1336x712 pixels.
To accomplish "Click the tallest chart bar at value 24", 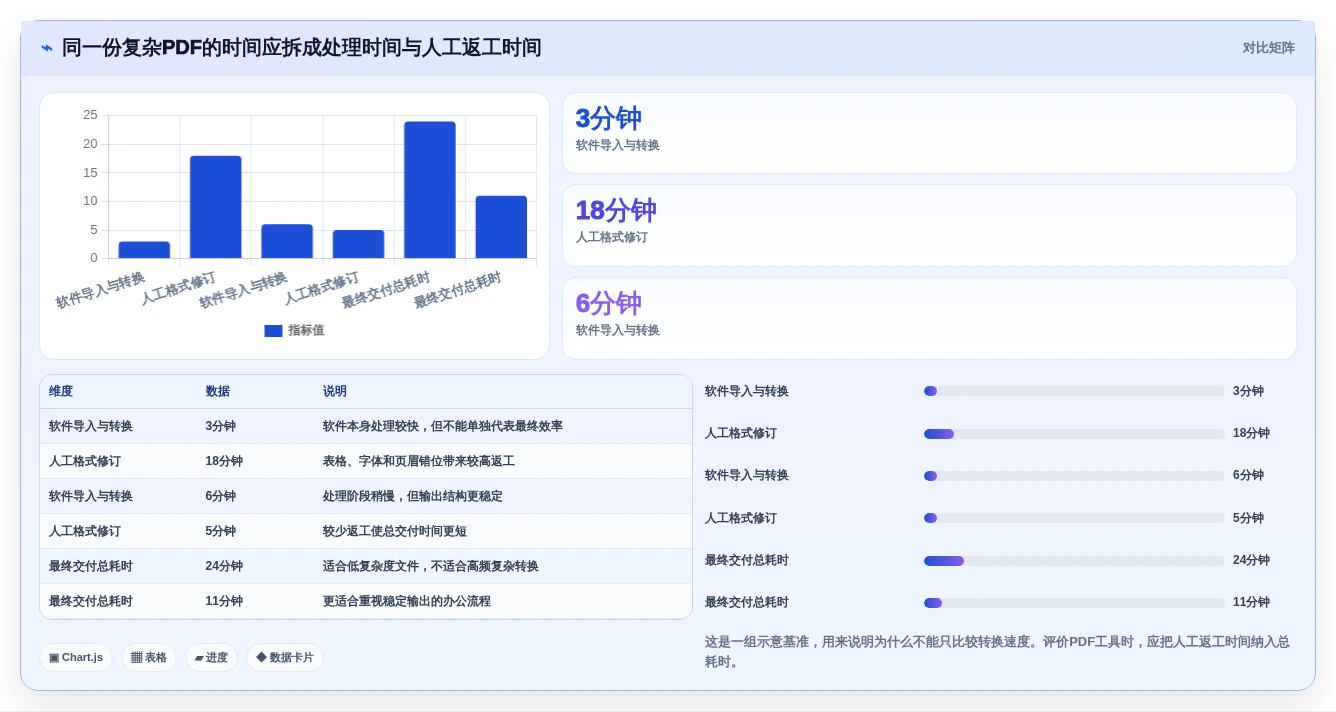I will [430, 190].
